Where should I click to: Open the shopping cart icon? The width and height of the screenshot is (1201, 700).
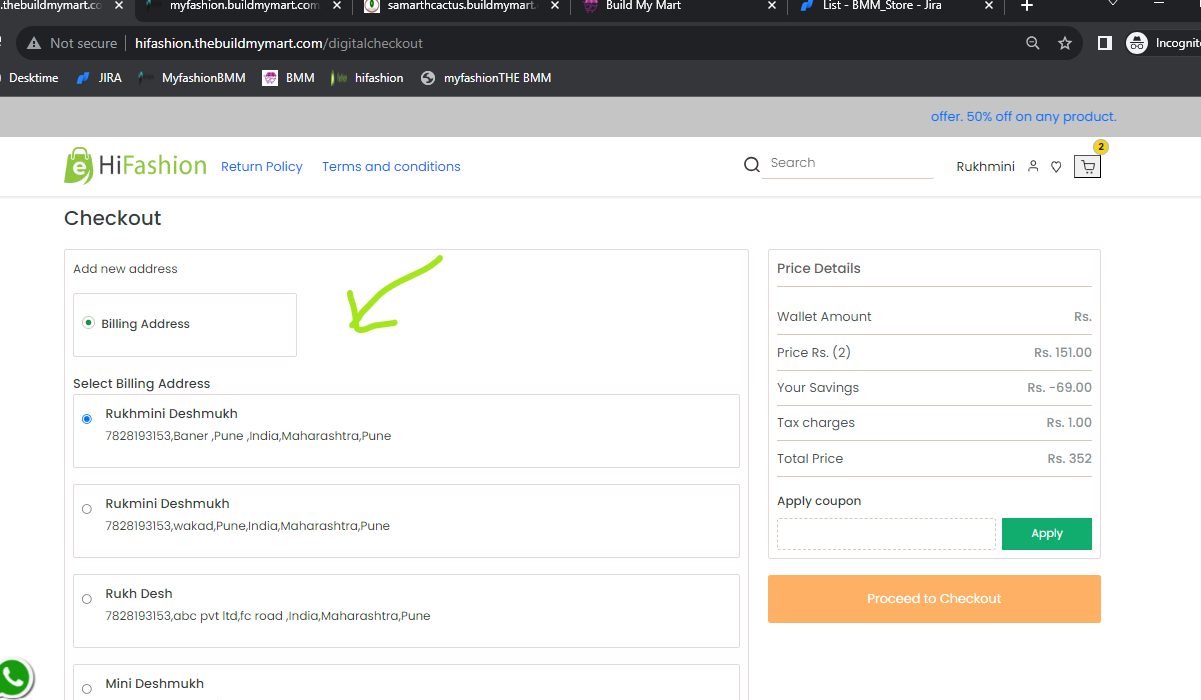(x=1087, y=167)
